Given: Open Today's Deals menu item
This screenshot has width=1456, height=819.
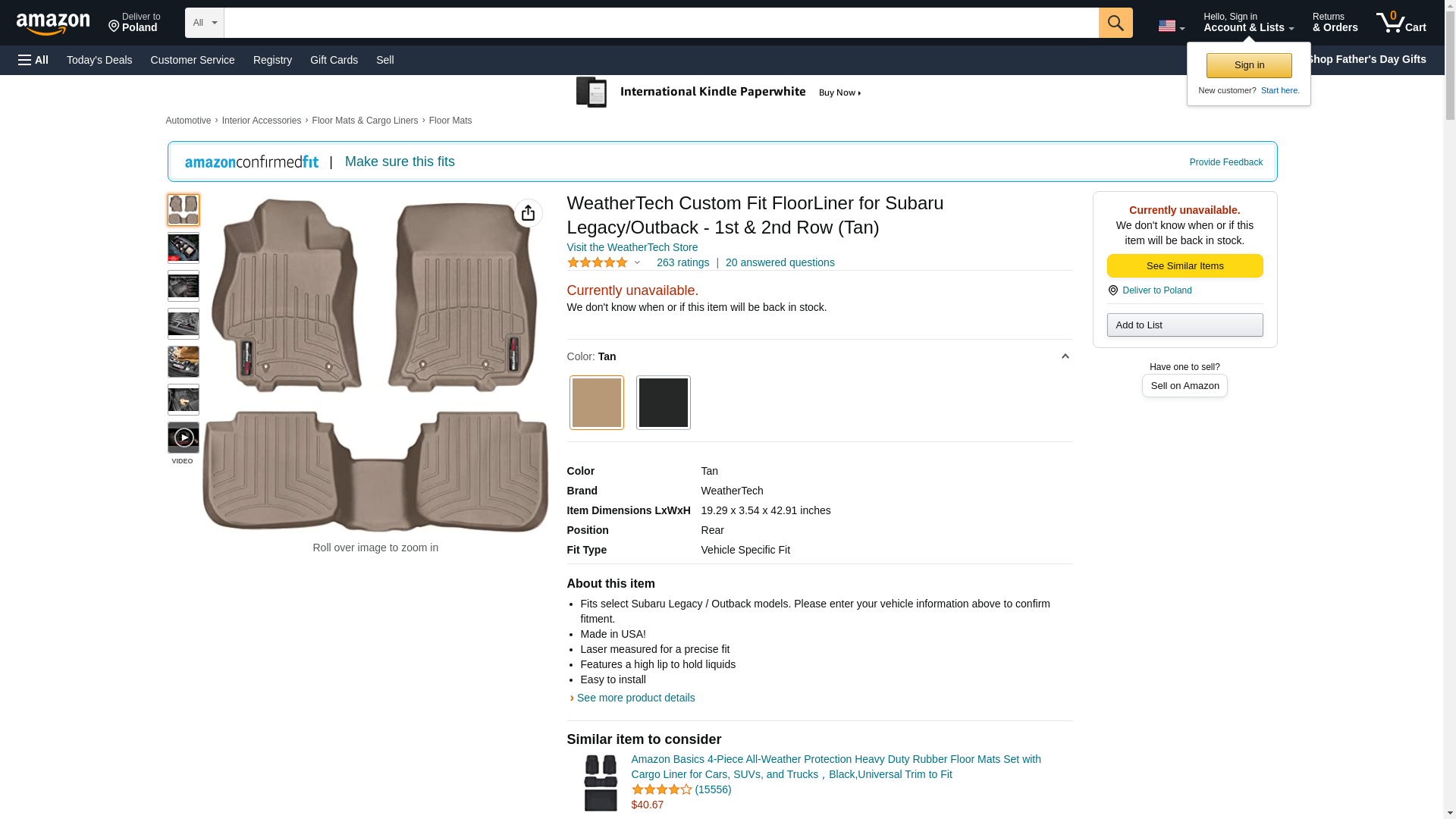Looking at the screenshot, I should tap(99, 60).
